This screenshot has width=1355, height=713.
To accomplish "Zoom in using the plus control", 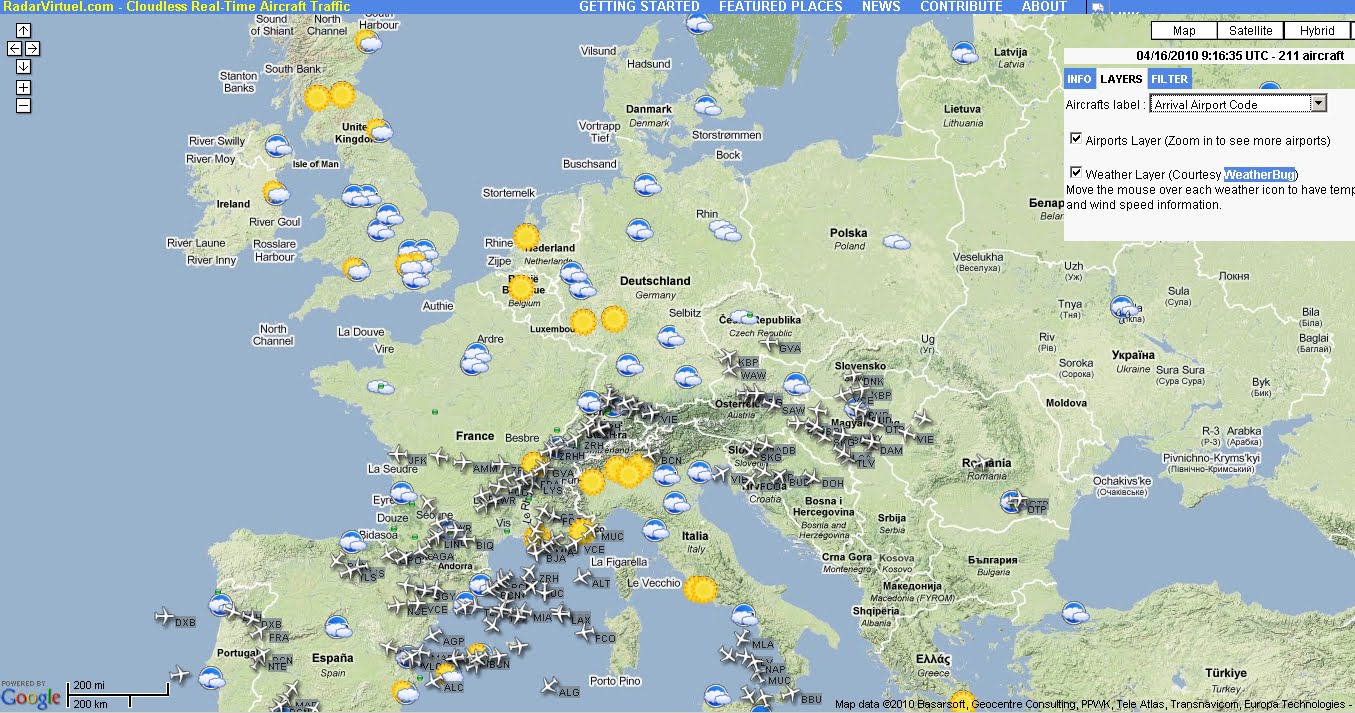I will point(21,87).
